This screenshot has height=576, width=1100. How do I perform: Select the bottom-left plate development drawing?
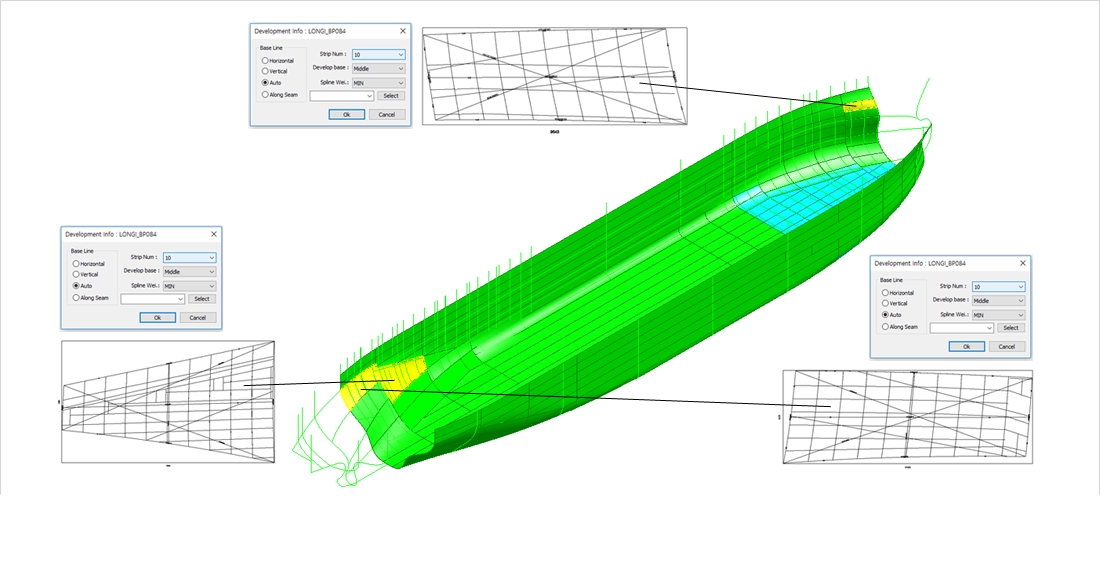click(167, 402)
